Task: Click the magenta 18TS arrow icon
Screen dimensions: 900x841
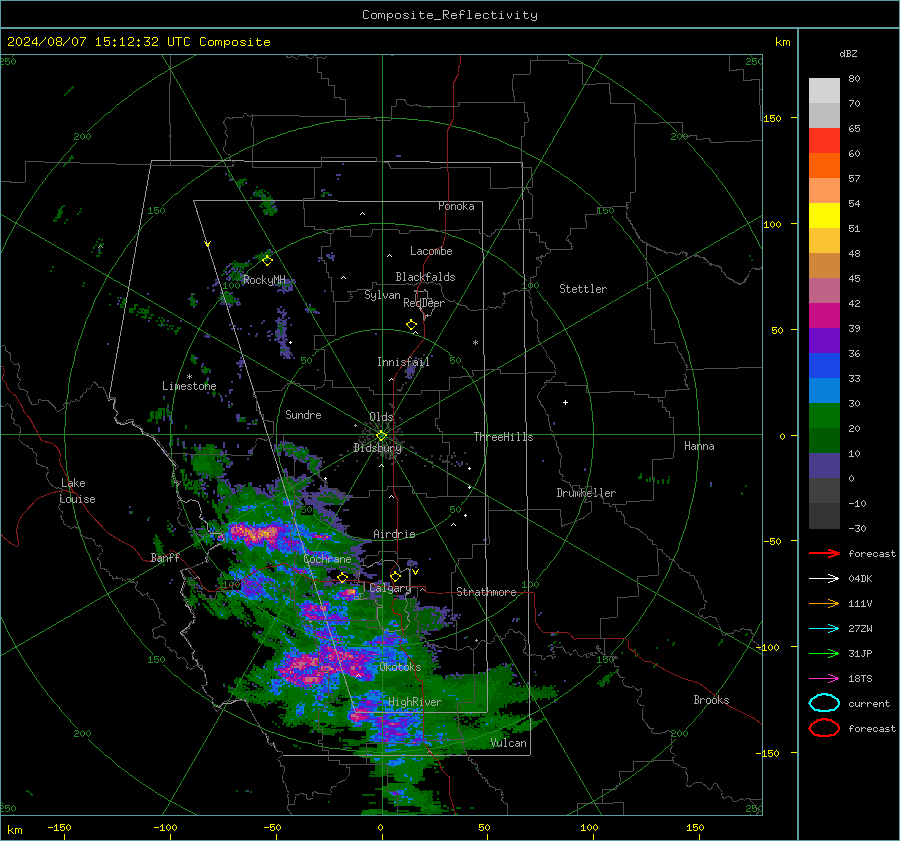Action: point(824,679)
